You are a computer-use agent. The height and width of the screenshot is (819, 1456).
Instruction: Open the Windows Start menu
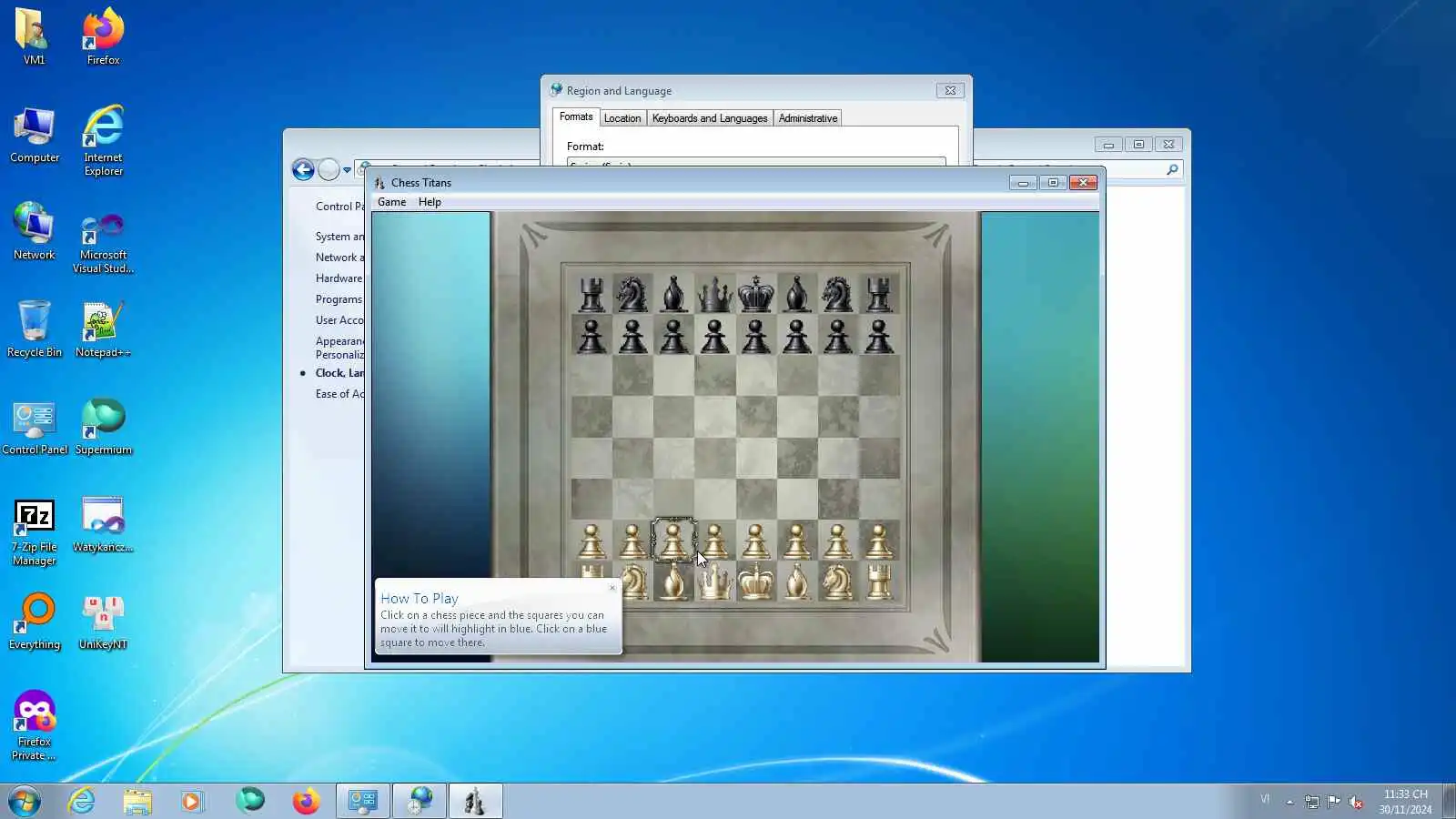25,802
